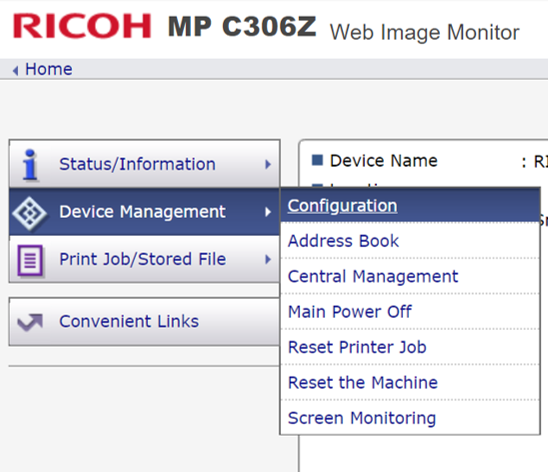Click the RICOH logo
The height and width of the screenshot is (472, 550).
point(82,26)
